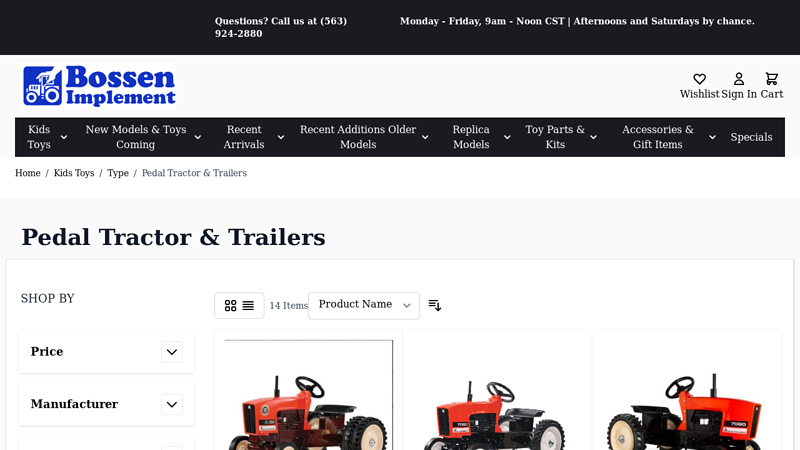Expand Toy Parts & Kits chevron

(x=593, y=137)
